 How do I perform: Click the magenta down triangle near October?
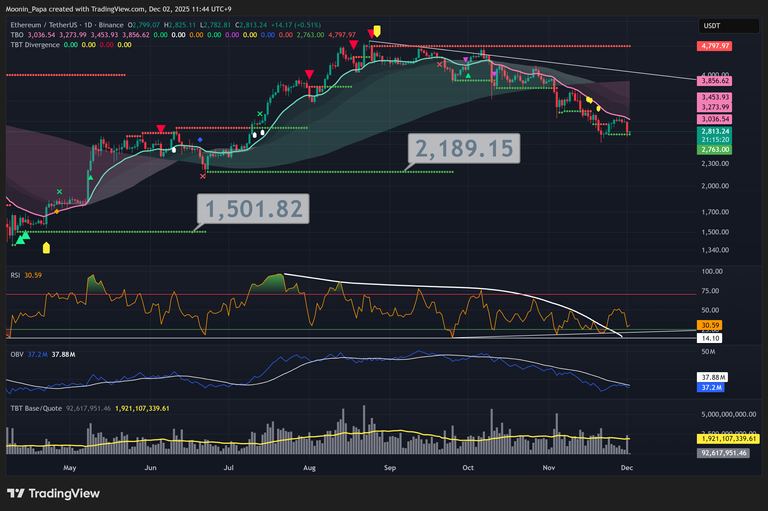[466, 61]
